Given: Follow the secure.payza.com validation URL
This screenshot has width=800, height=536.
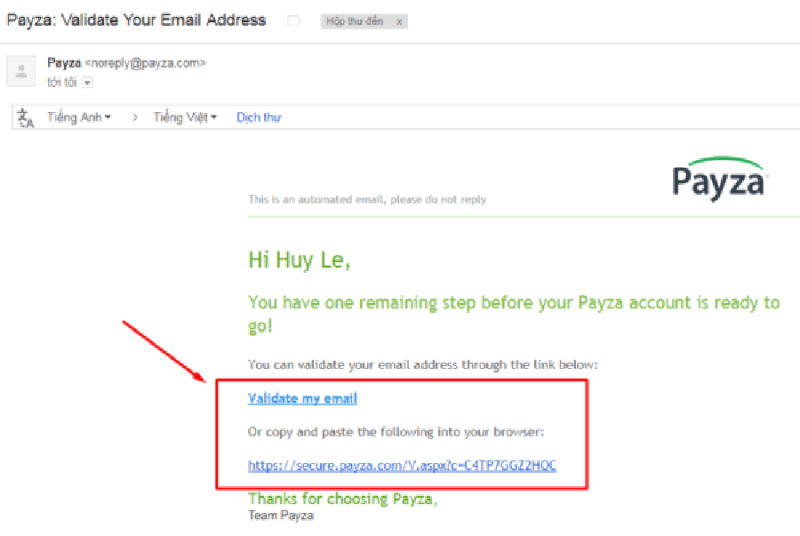Looking at the screenshot, I should tap(402, 465).
